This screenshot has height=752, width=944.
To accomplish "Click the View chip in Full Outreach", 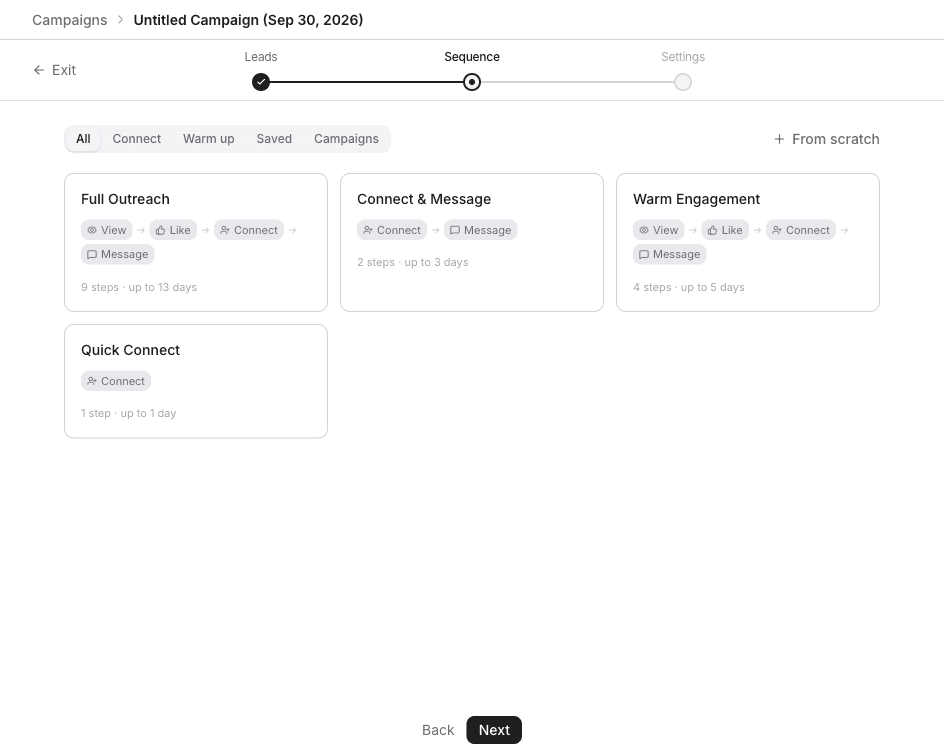I will click(x=107, y=230).
